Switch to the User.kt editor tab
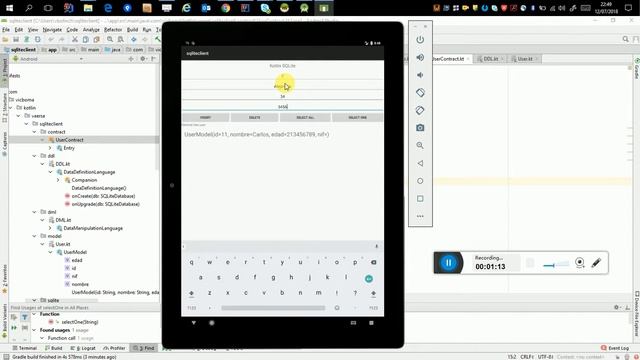 524,59
